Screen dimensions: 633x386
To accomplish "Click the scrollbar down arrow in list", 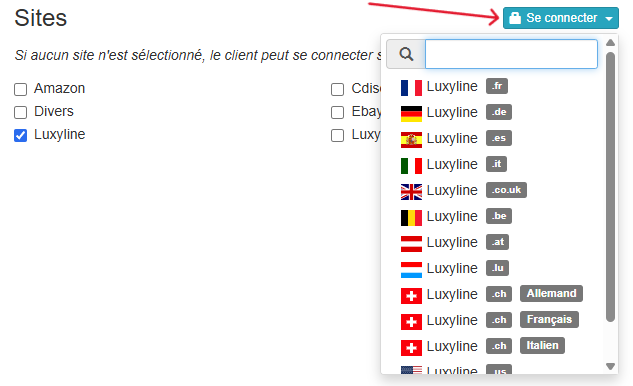I will point(610,366).
